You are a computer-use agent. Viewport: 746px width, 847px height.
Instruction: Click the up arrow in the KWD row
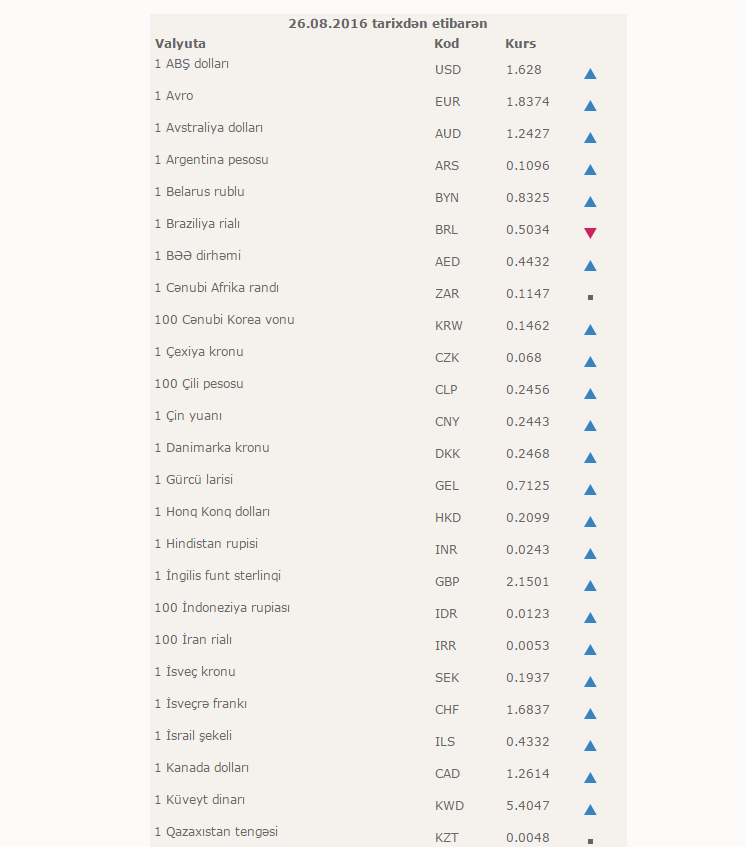[590, 810]
